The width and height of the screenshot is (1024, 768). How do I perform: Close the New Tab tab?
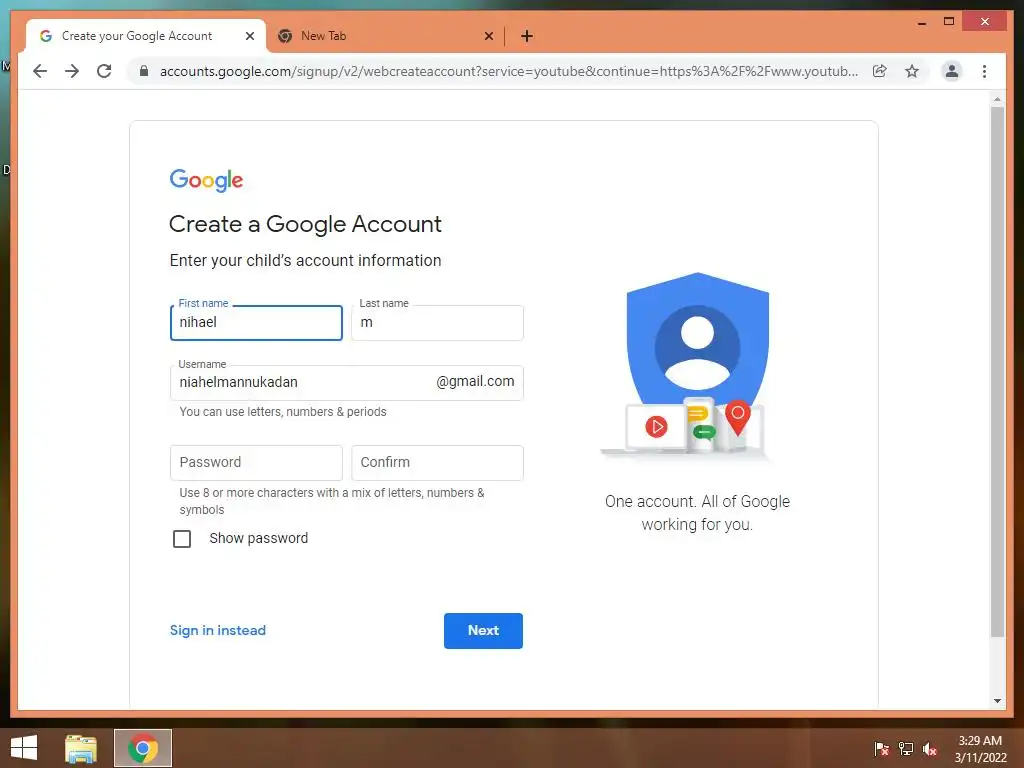point(488,36)
